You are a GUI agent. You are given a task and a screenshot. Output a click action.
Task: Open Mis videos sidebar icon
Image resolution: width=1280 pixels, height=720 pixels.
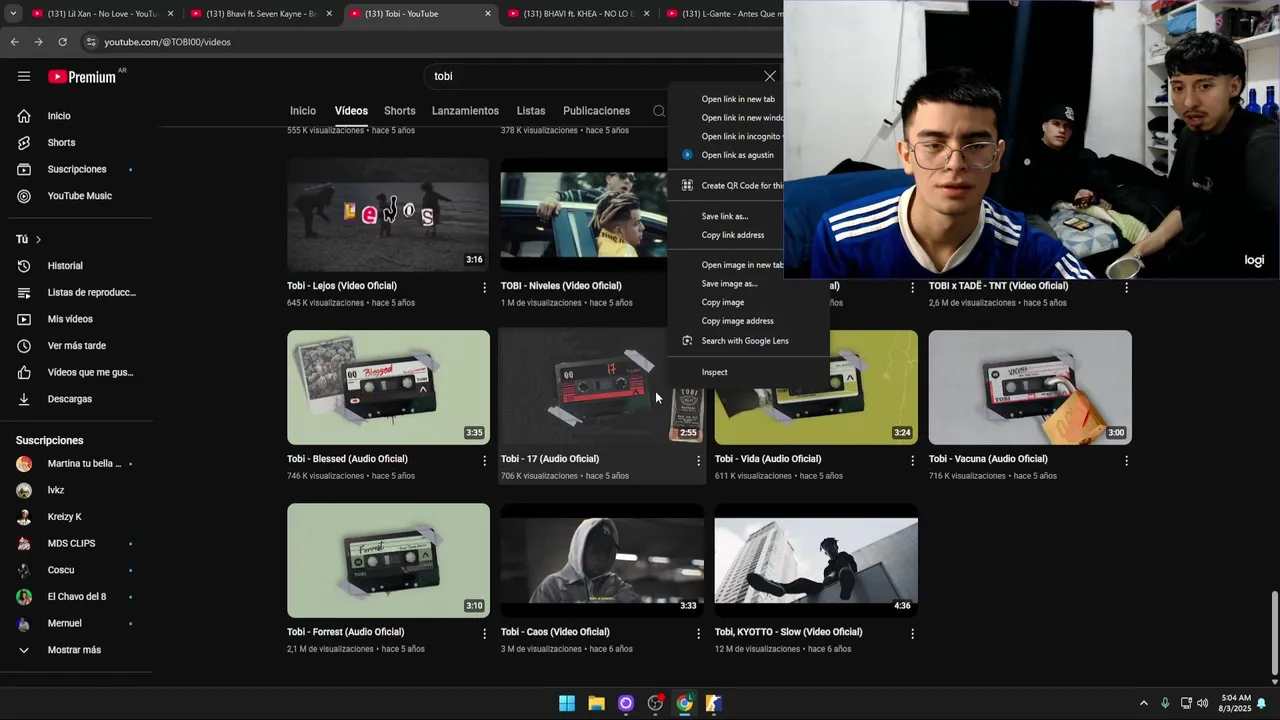[24, 319]
